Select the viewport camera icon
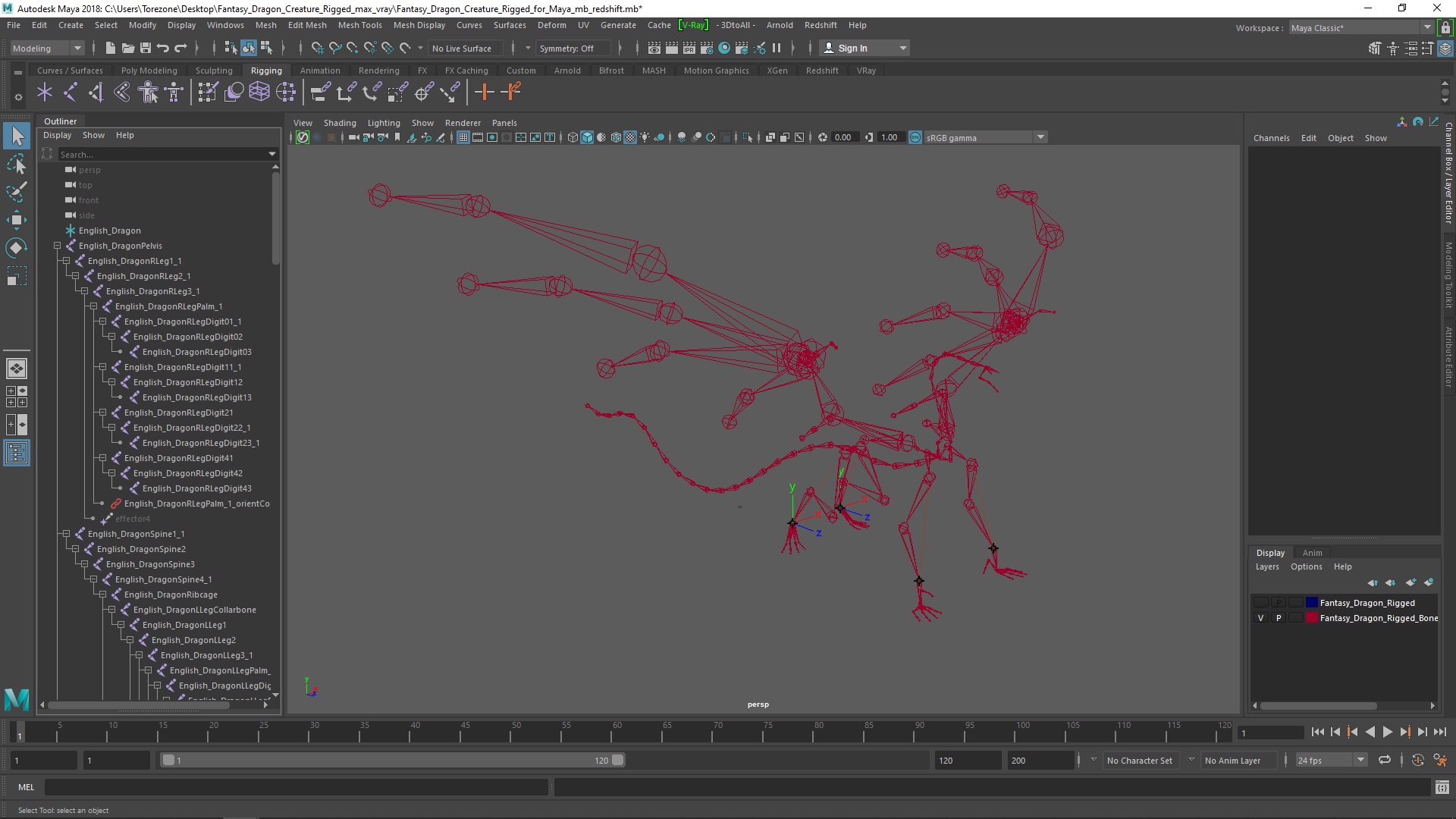This screenshot has width=1456, height=819. point(353,137)
